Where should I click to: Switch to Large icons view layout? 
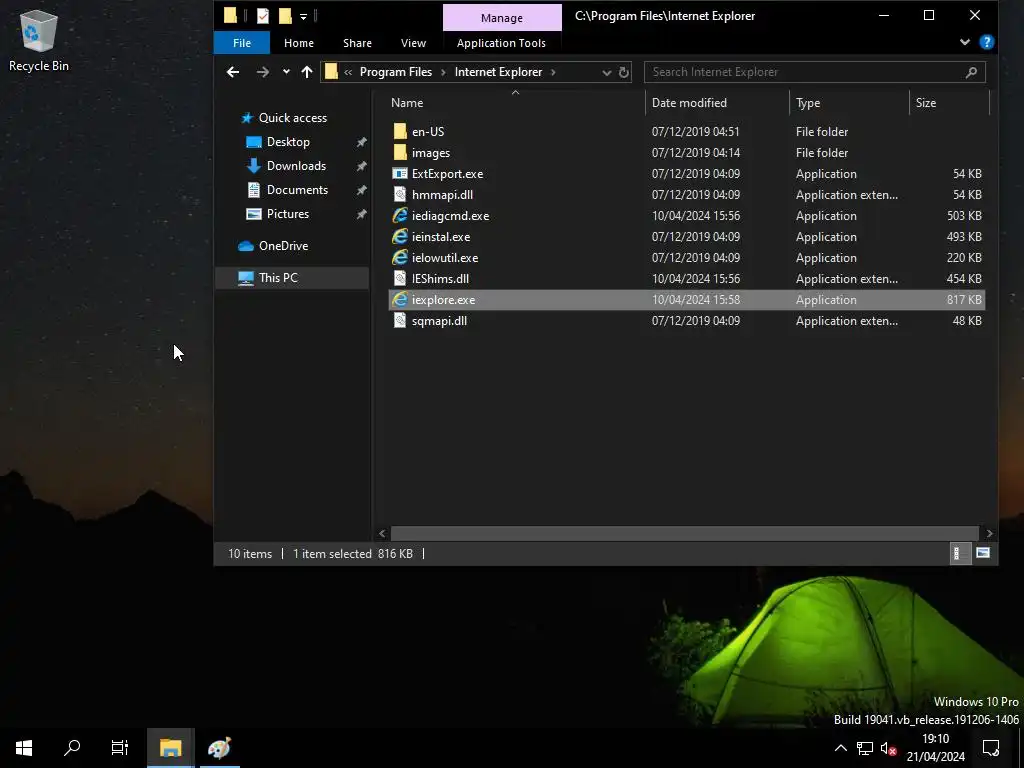click(x=982, y=554)
